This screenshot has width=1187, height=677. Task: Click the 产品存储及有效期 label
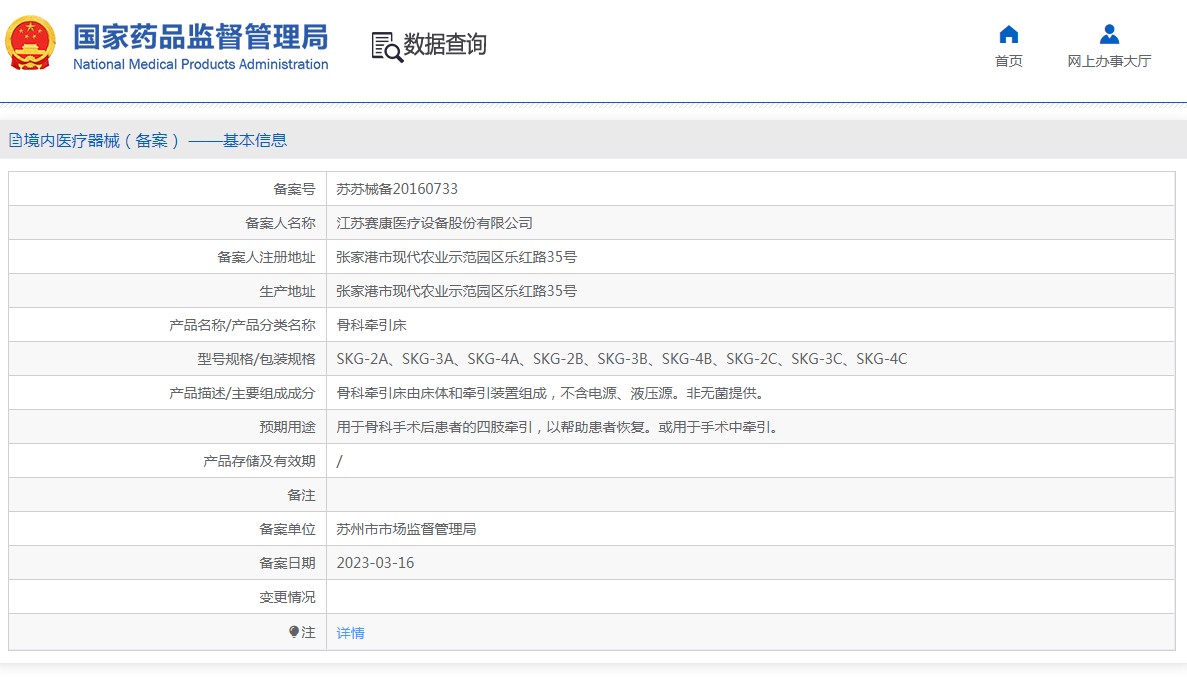pyautogui.click(x=259, y=461)
